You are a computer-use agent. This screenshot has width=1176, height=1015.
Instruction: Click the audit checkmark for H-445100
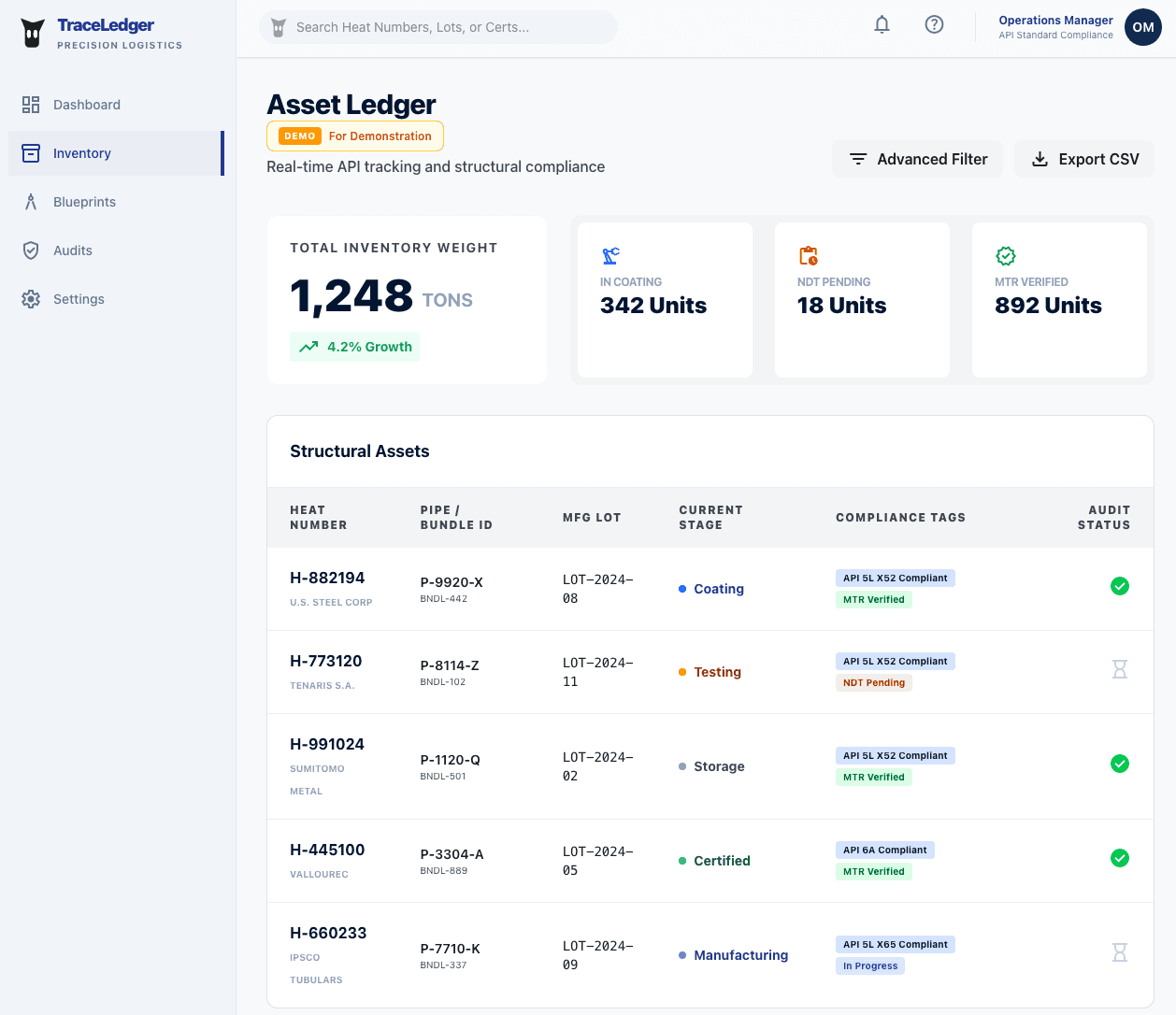coord(1119,858)
